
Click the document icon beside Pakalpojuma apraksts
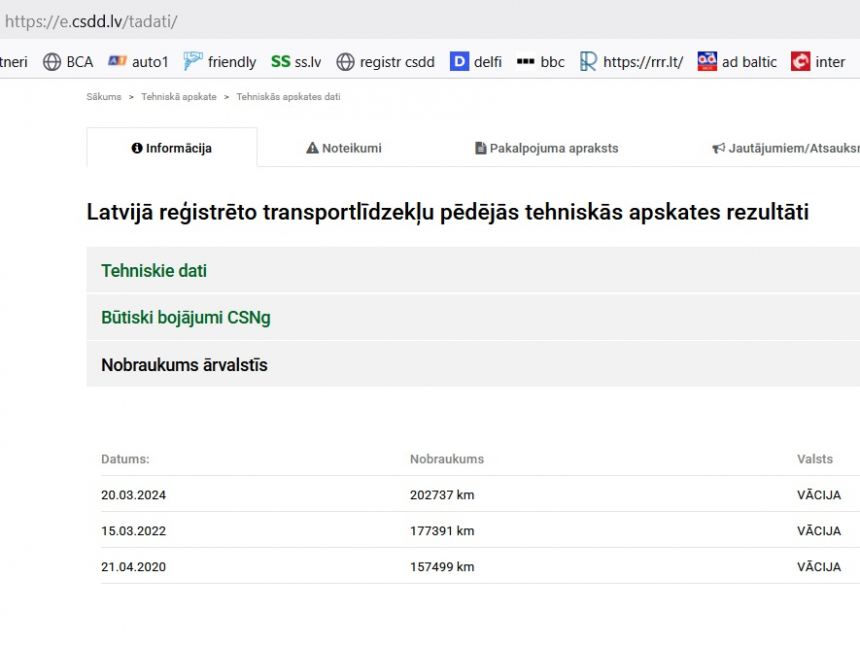480,148
